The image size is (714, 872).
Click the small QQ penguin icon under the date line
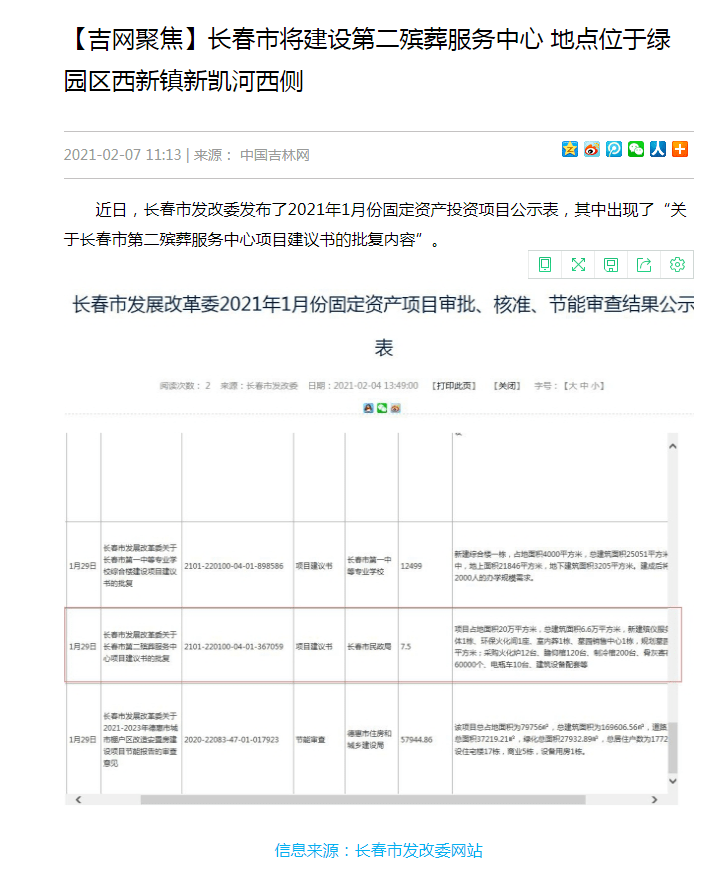click(x=368, y=408)
